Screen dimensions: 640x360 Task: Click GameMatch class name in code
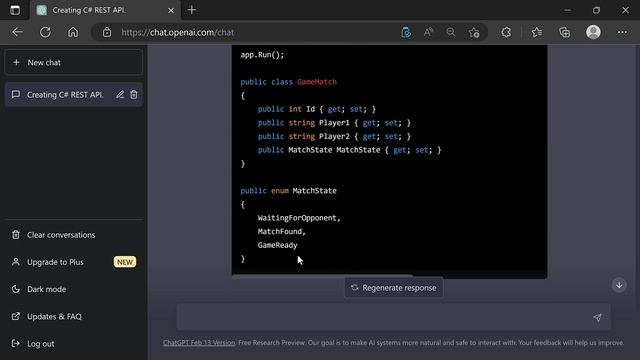(317, 82)
